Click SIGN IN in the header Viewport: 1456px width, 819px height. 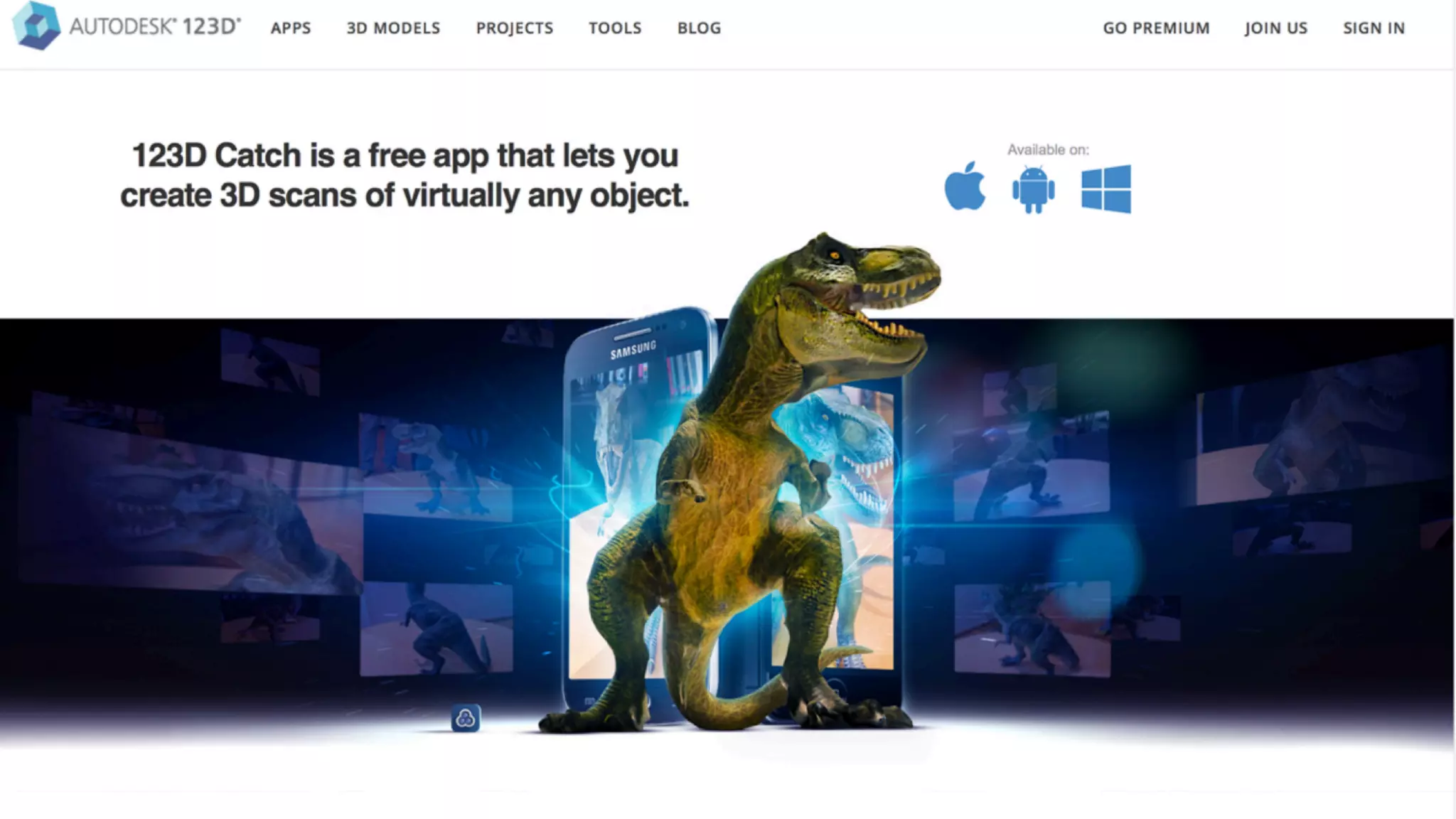(x=1374, y=28)
